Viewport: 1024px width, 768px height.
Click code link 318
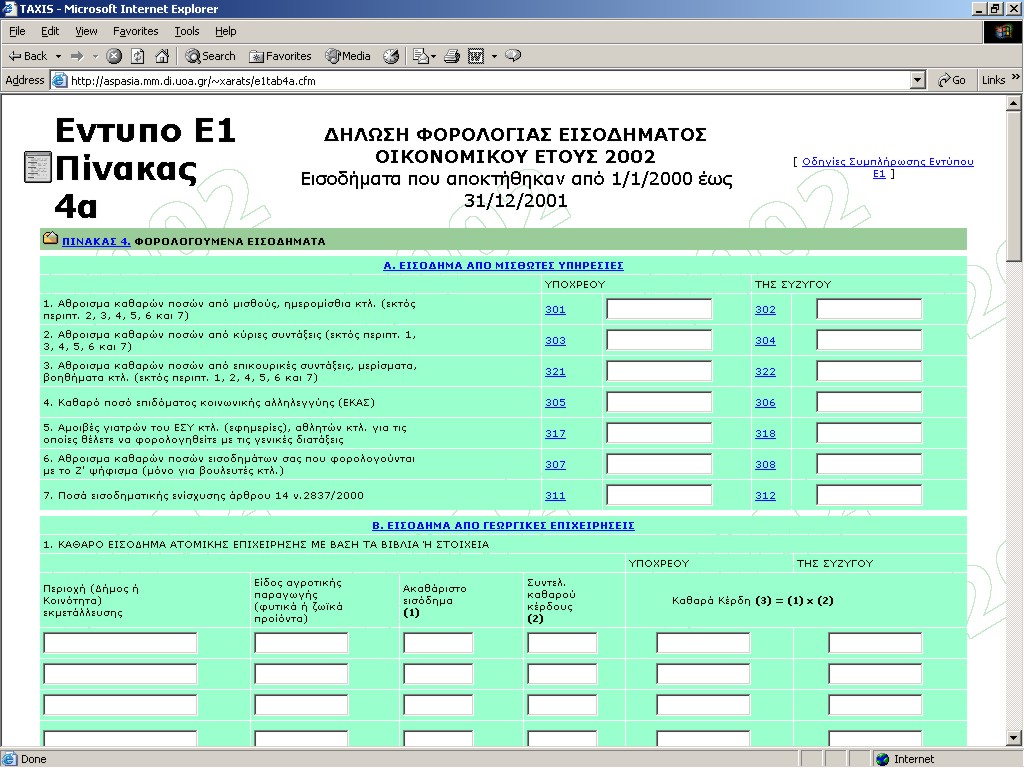point(765,434)
